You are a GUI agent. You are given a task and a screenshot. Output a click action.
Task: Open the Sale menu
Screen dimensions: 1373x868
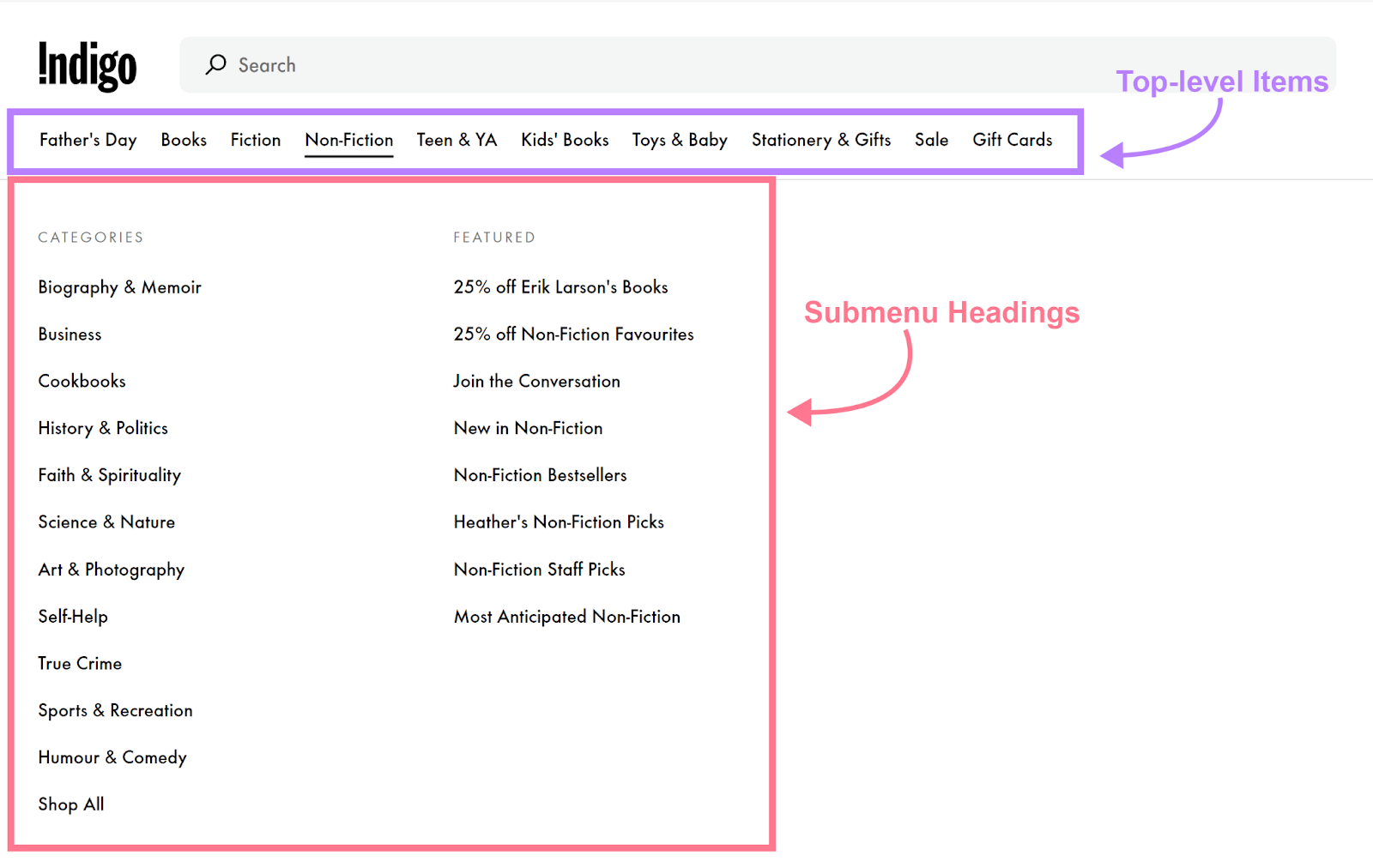tap(931, 140)
